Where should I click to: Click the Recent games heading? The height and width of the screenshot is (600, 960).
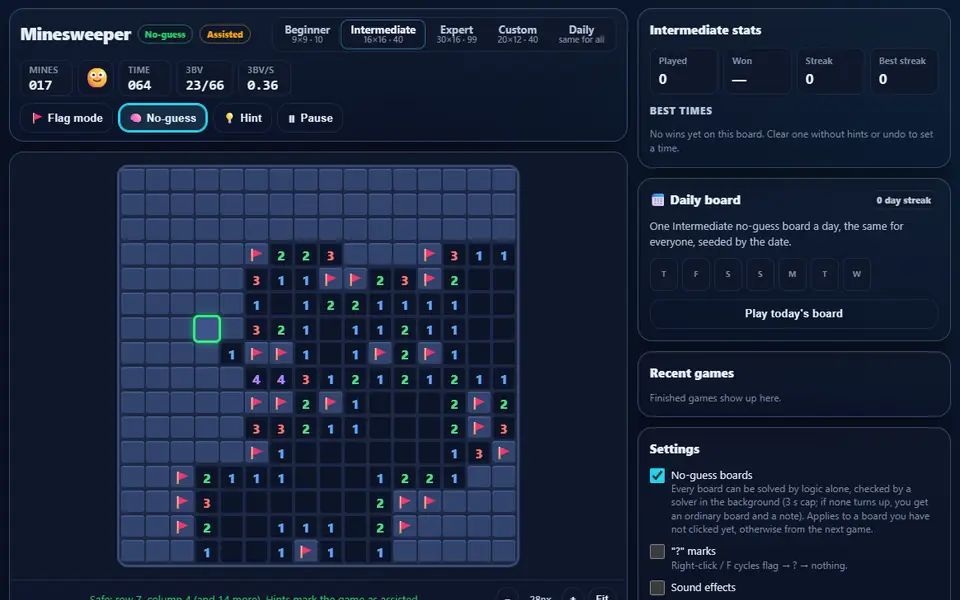691,373
